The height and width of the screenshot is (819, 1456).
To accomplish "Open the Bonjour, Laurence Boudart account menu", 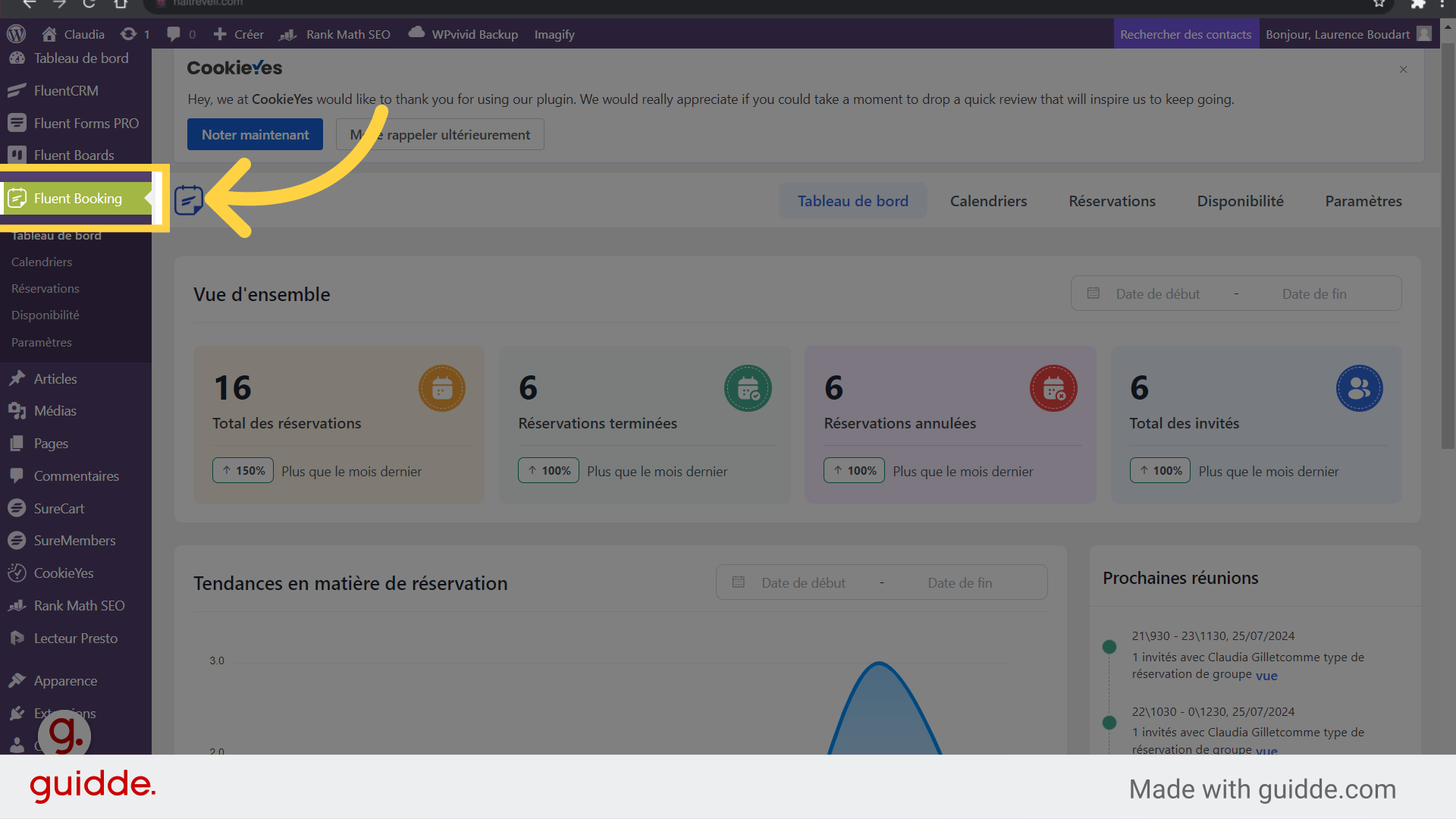I will (1338, 34).
